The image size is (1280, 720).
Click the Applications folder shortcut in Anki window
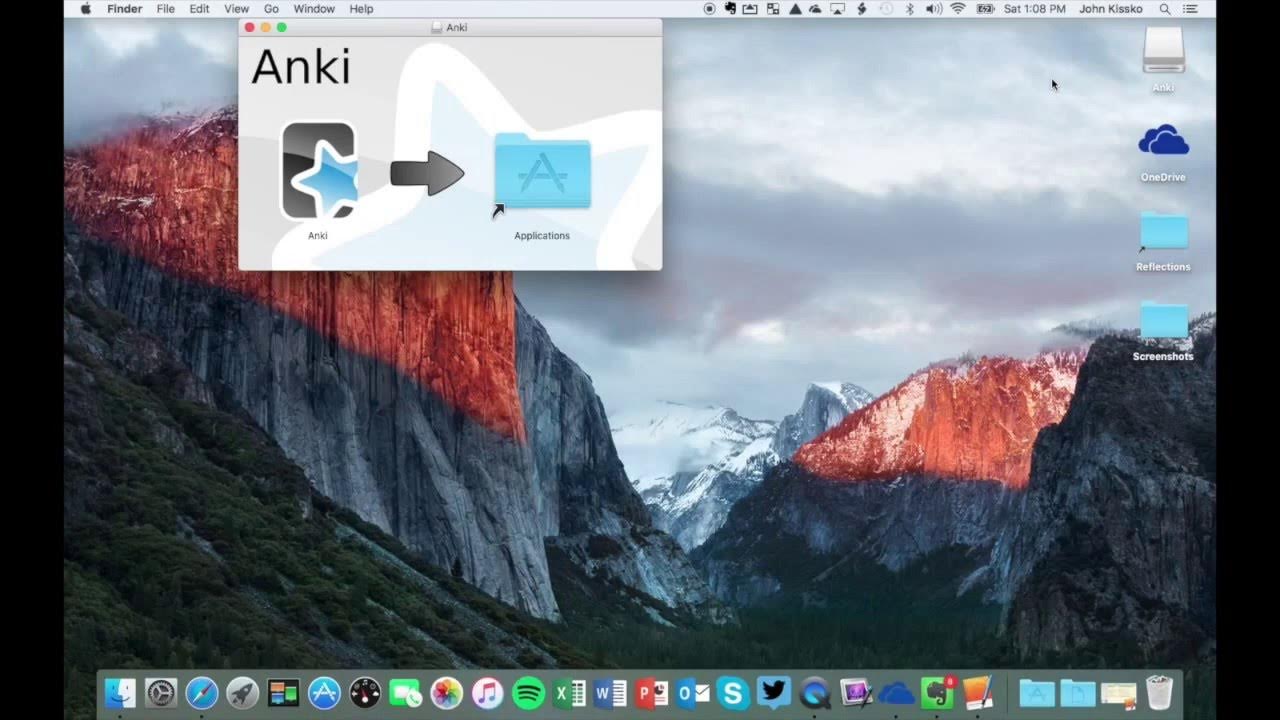[542, 172]
